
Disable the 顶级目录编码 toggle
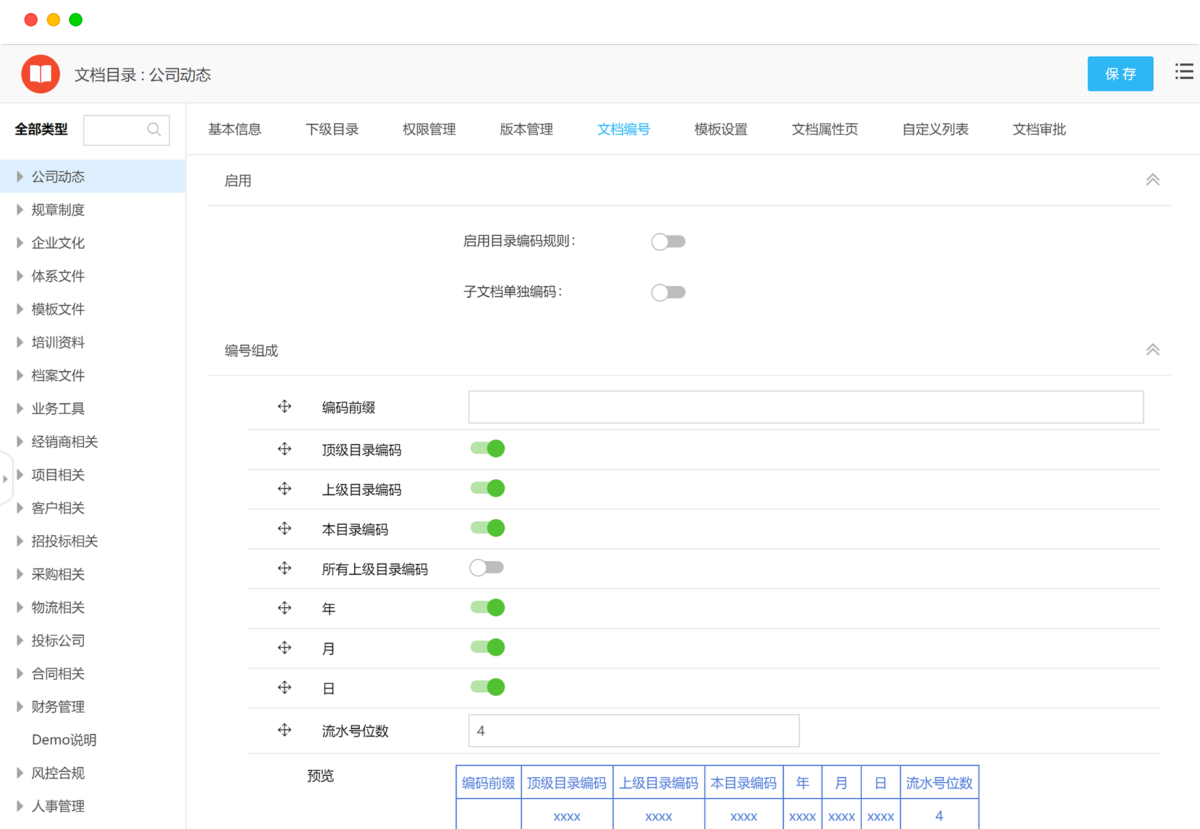(x=487, y=449)
